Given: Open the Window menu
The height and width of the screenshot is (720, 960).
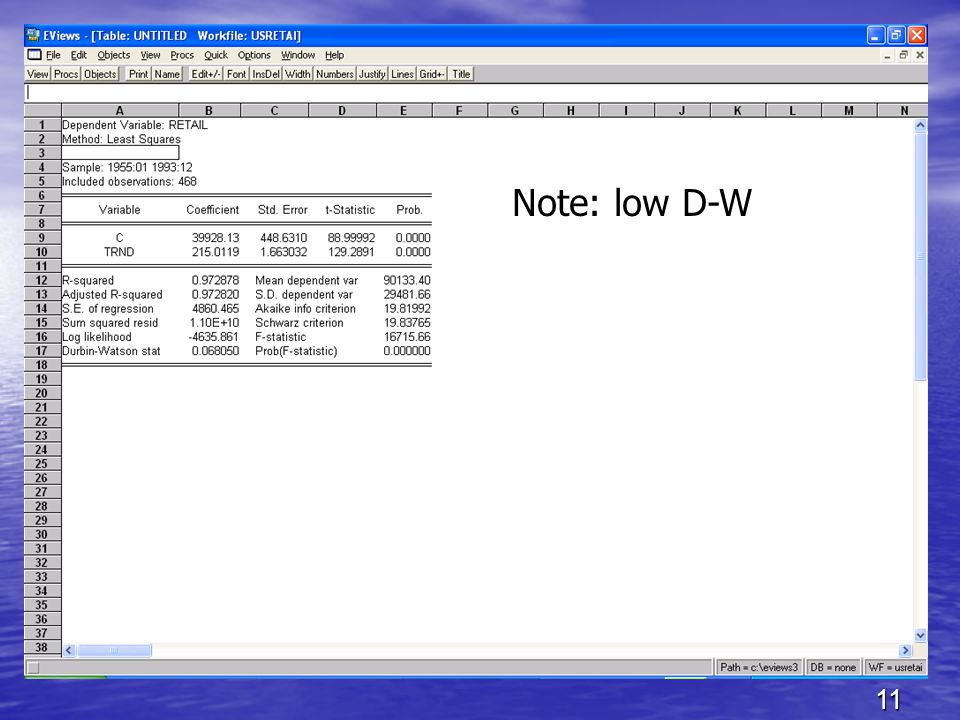Looking at the screenshot, I should 298,55.
